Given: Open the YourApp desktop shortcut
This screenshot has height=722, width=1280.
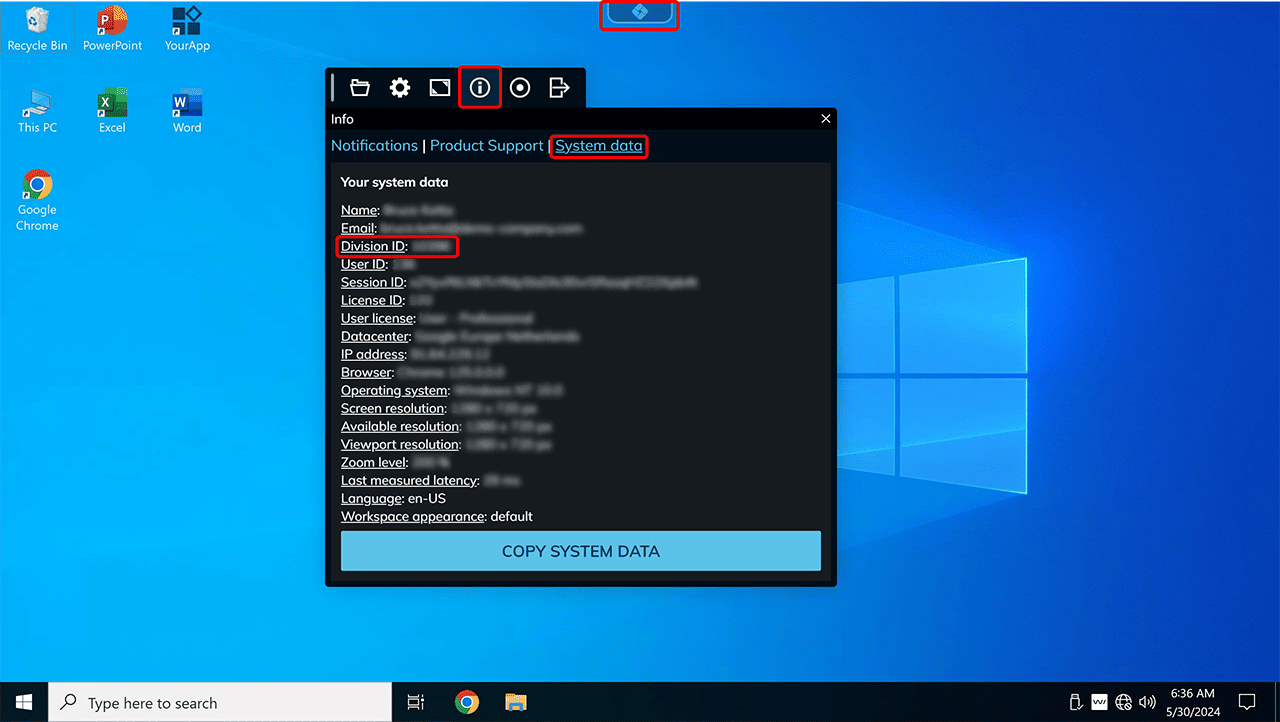Looking at the screenshot, I should [x=187, y=28].
